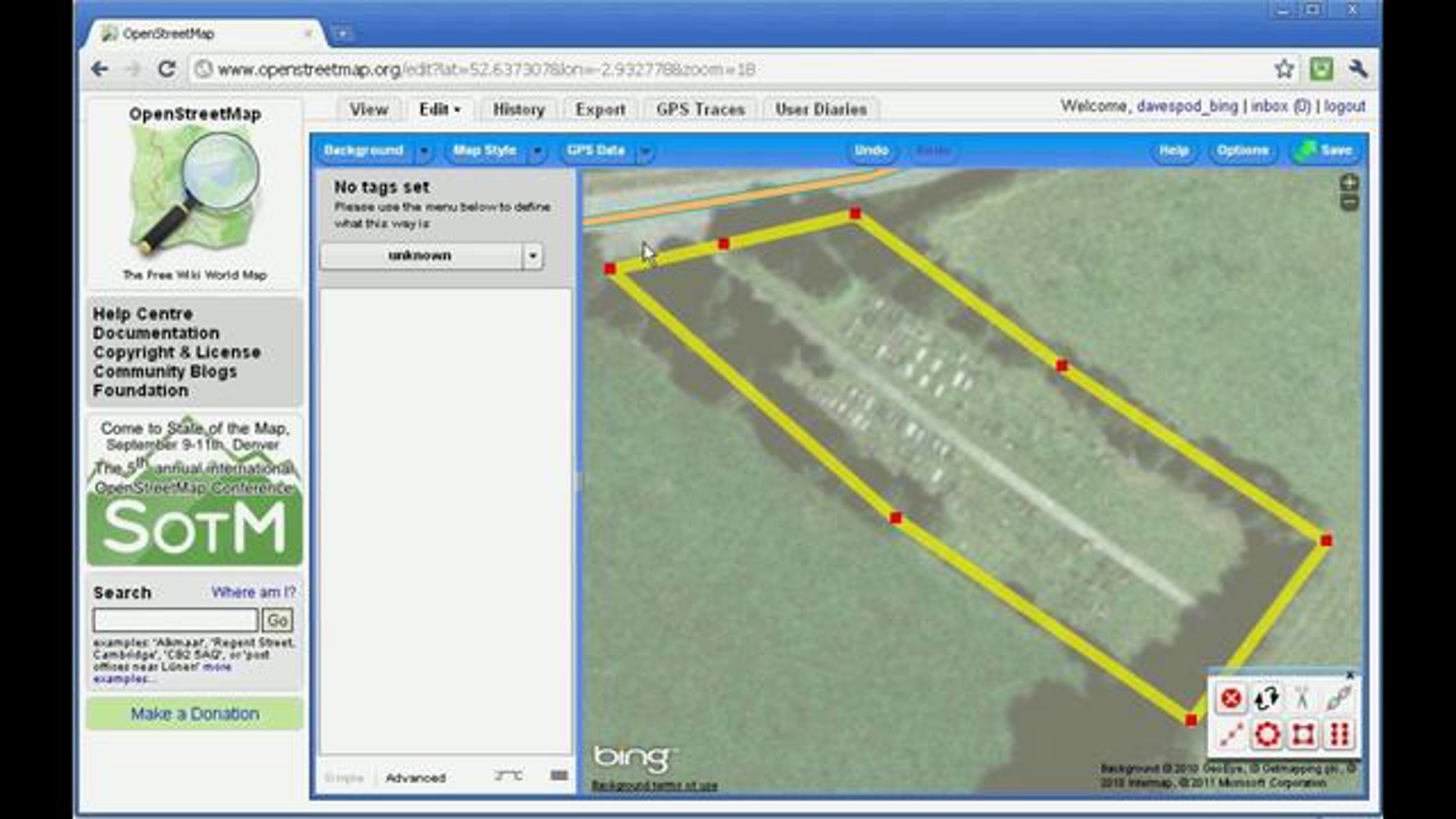Switch to the GPS Traces tab

pos(700,110)
